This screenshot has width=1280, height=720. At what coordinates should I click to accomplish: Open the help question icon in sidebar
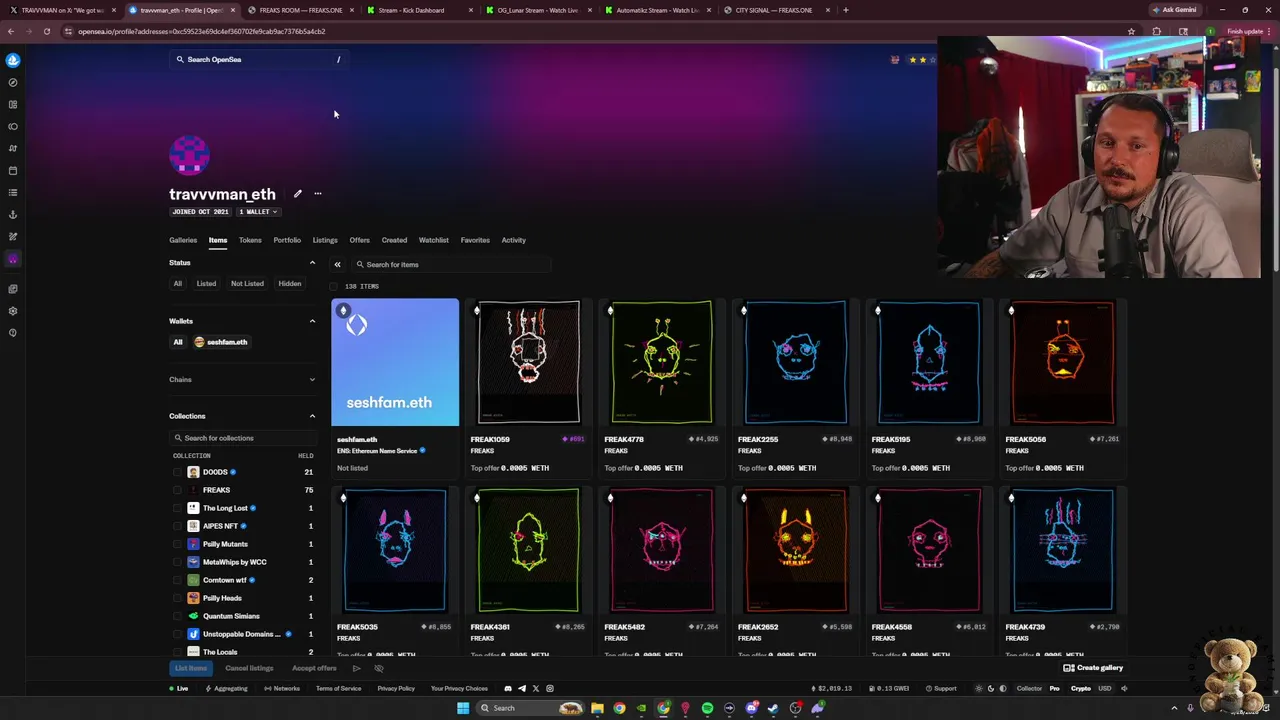[13, 333]
